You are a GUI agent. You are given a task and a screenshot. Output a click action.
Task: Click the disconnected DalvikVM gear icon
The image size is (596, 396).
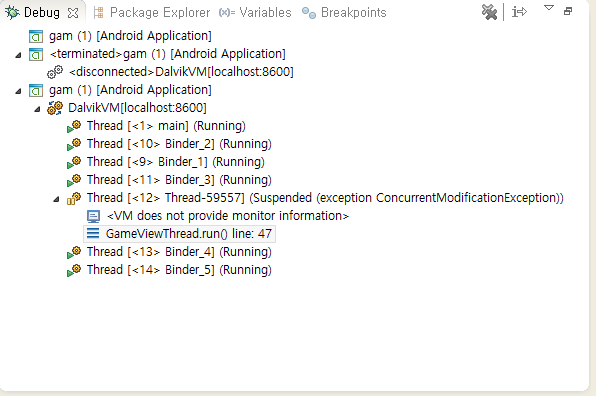coord(55,71)
